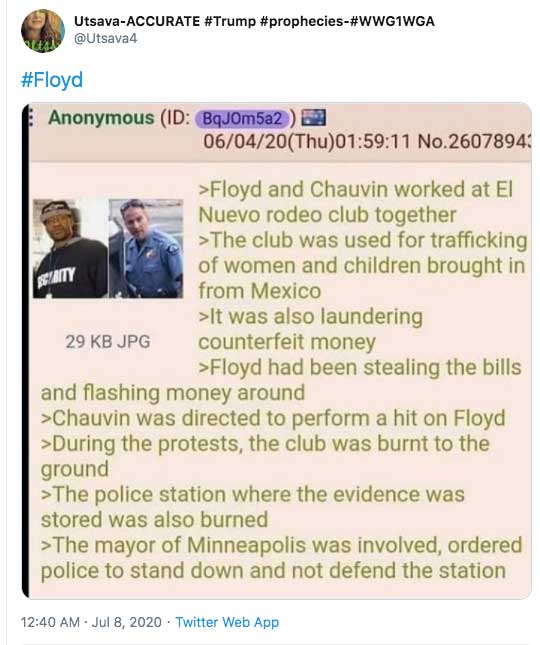Click the post menu dots beside Anonymous
Screen dimensions: 540x645
click(x=30, y=119)
